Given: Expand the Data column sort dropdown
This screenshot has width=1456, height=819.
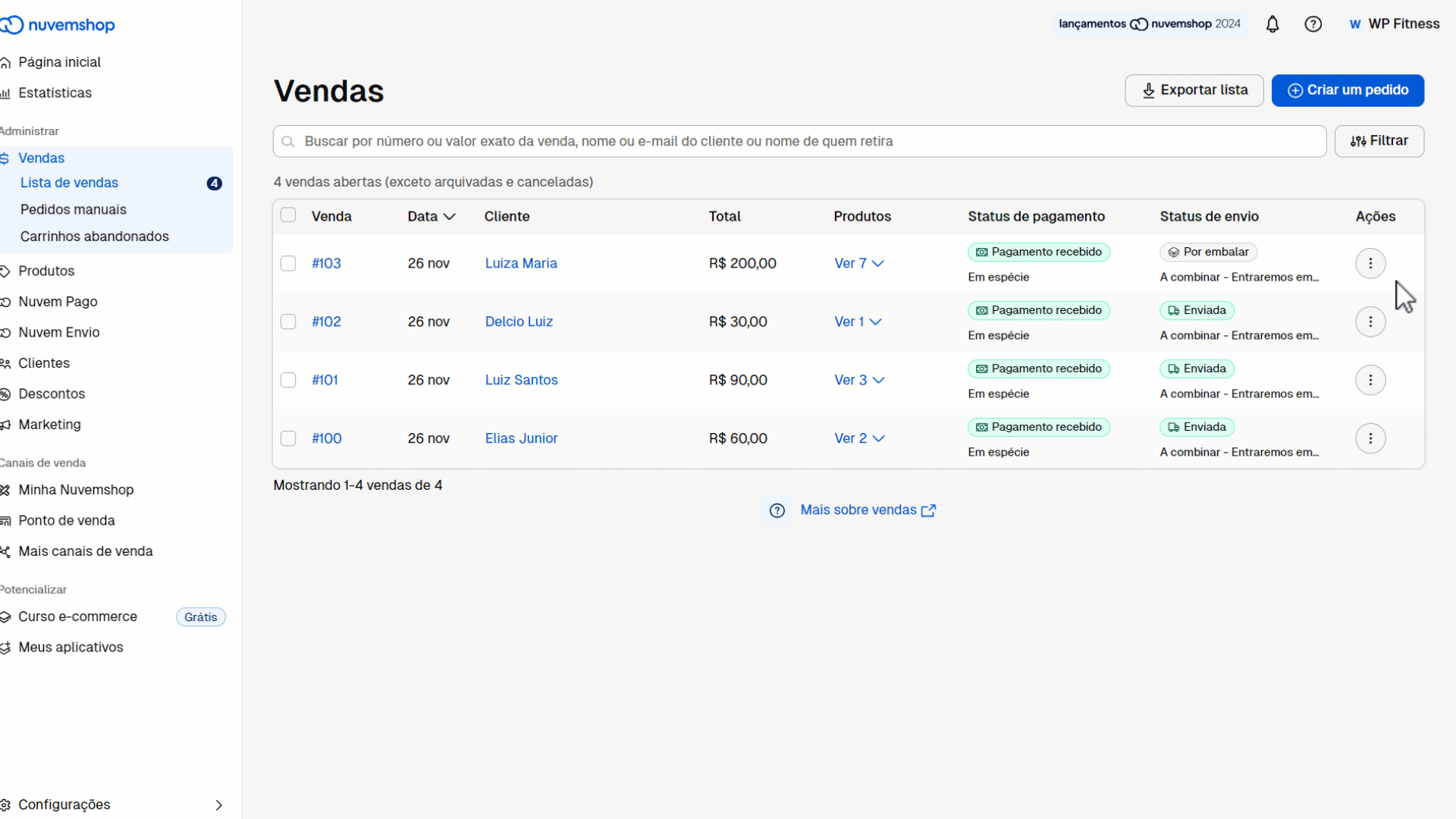Looking at the screenshot, I should point(450,216).
